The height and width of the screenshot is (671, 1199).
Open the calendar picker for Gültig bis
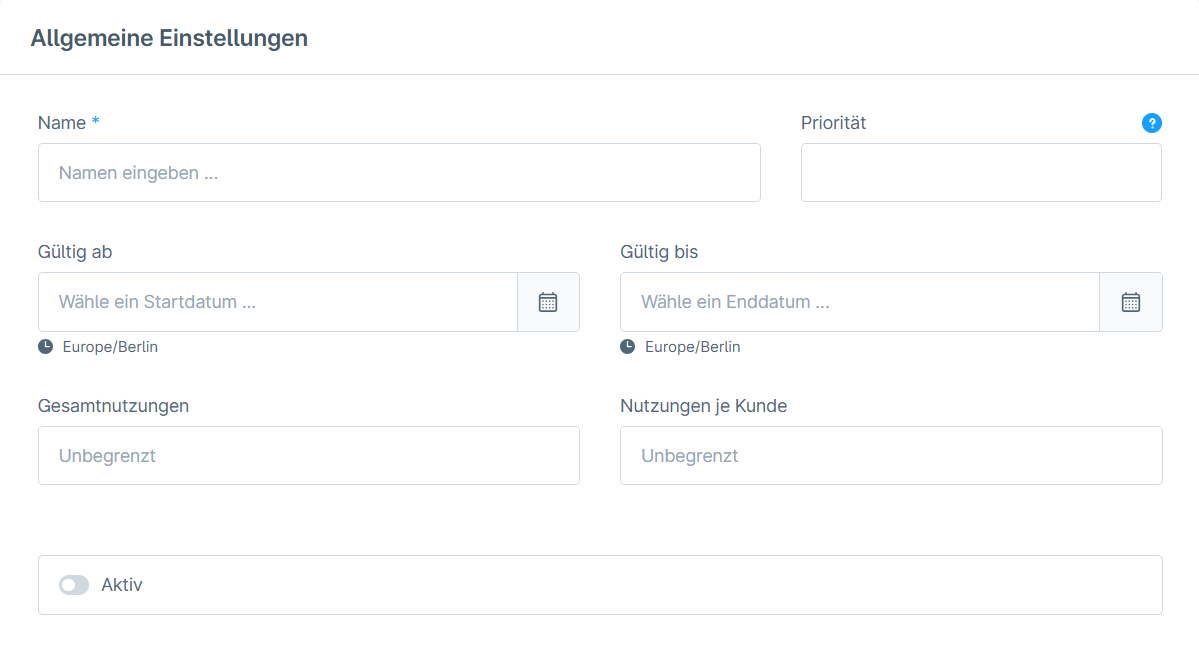click(x=1130, y=302)
